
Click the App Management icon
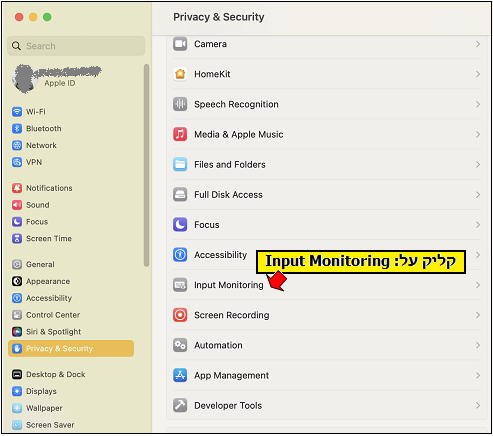[180, 375]
